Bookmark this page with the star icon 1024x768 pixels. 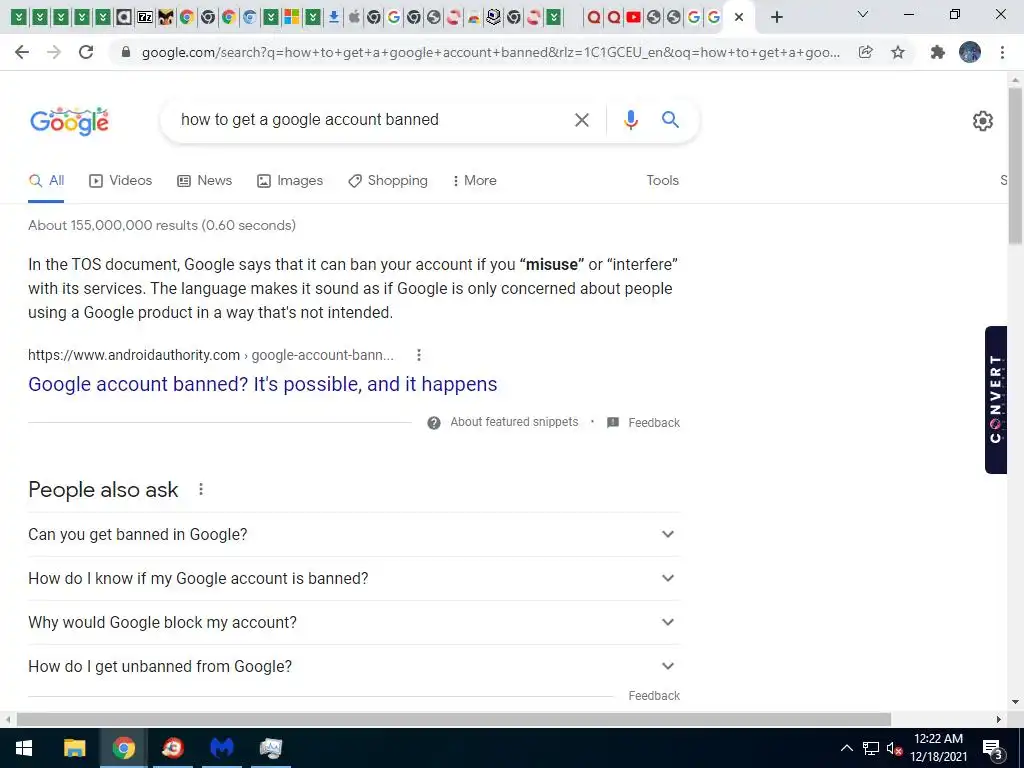898,52
